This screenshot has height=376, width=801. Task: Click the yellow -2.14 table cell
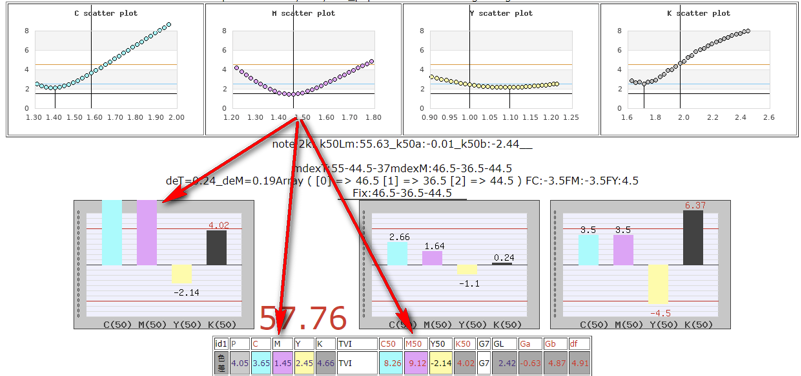[440, 364]
